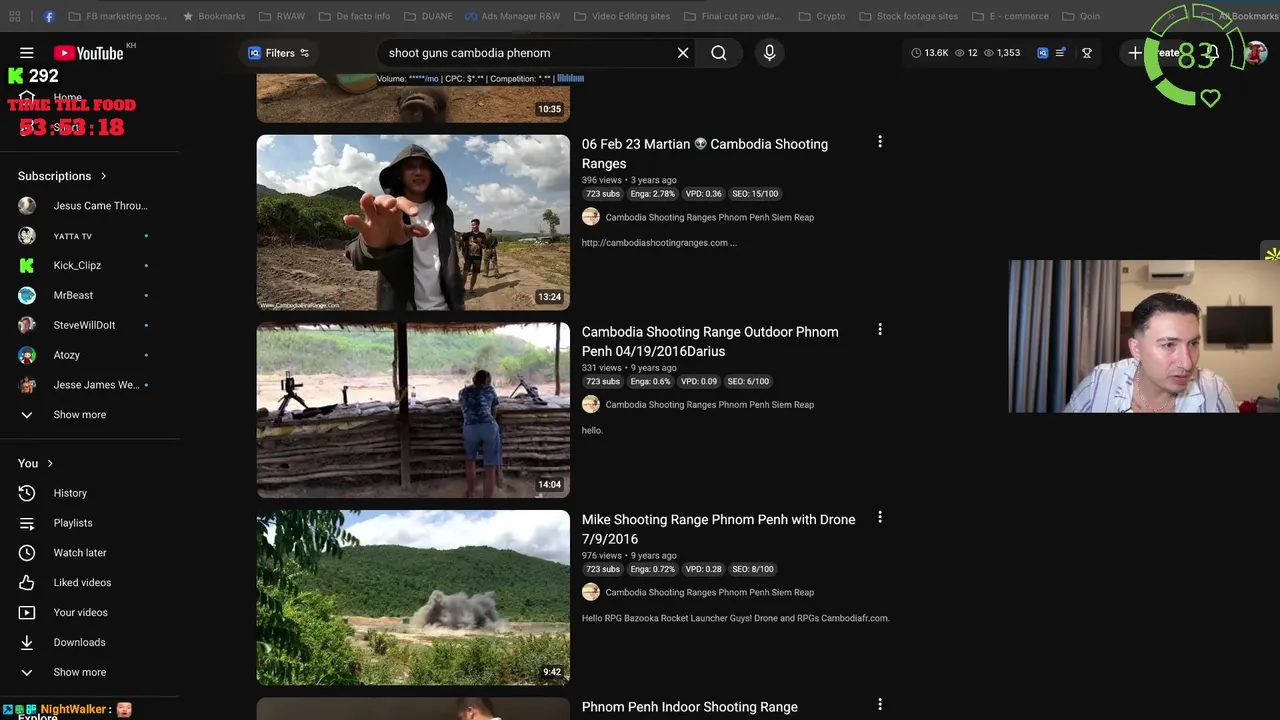Start voice search with the microphone
This screenshot has width=1280, height=720.
[769, 53]
